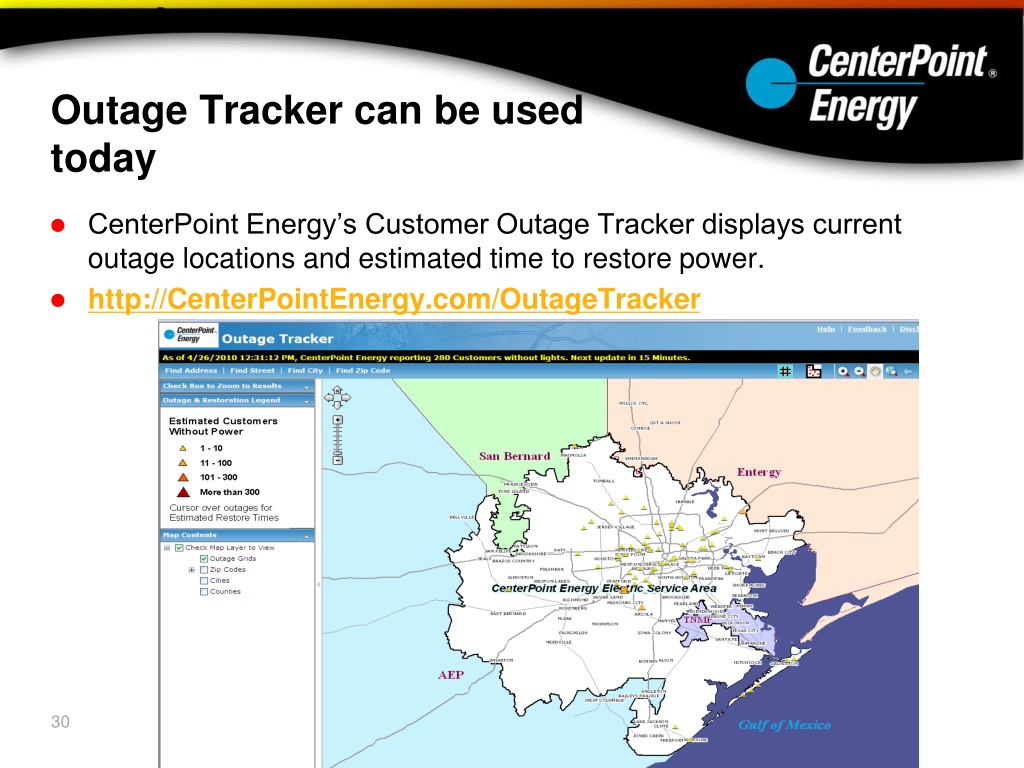This screenshot has width=1024, height=768.
Task: Select the Pan hand tool
Action: [x=875, y=371]
